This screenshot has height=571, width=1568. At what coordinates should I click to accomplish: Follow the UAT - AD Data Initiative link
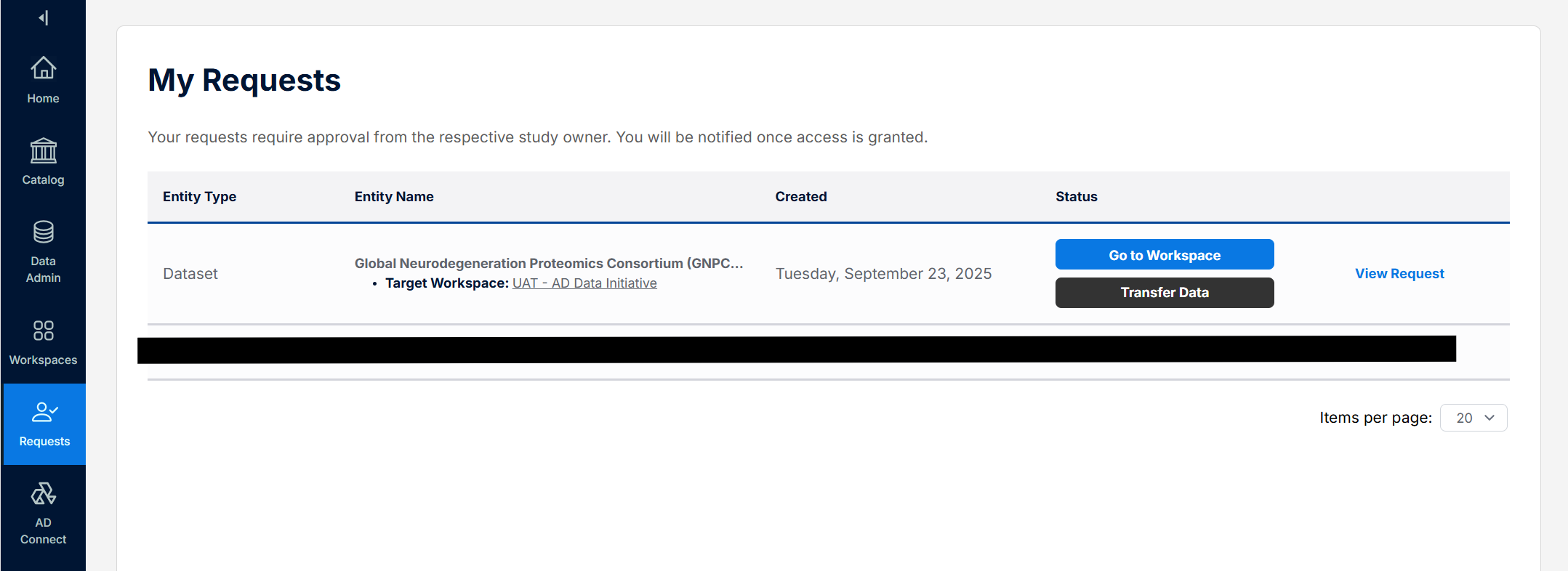coord(584,283)
